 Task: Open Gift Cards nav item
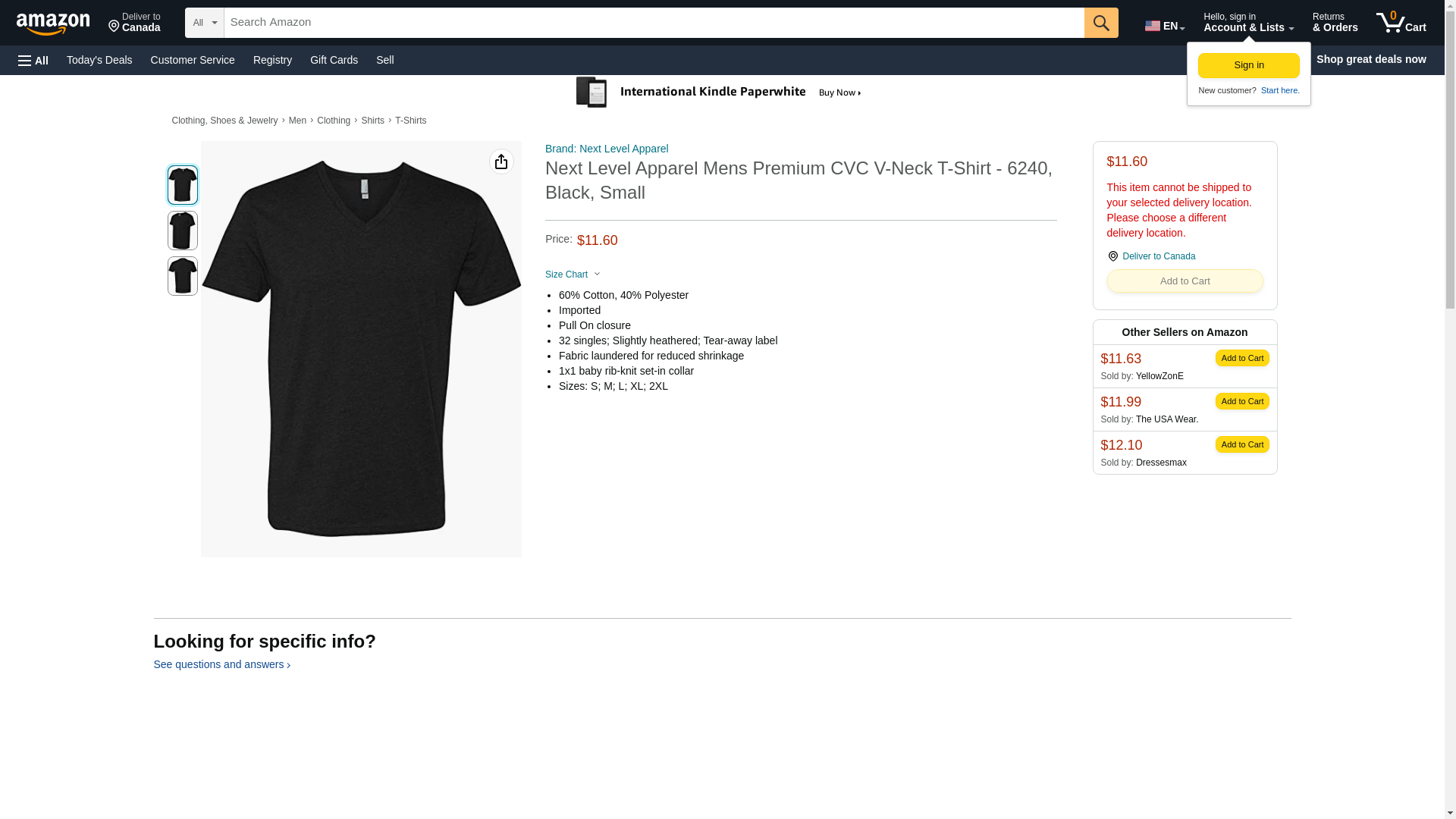(334, 60)
